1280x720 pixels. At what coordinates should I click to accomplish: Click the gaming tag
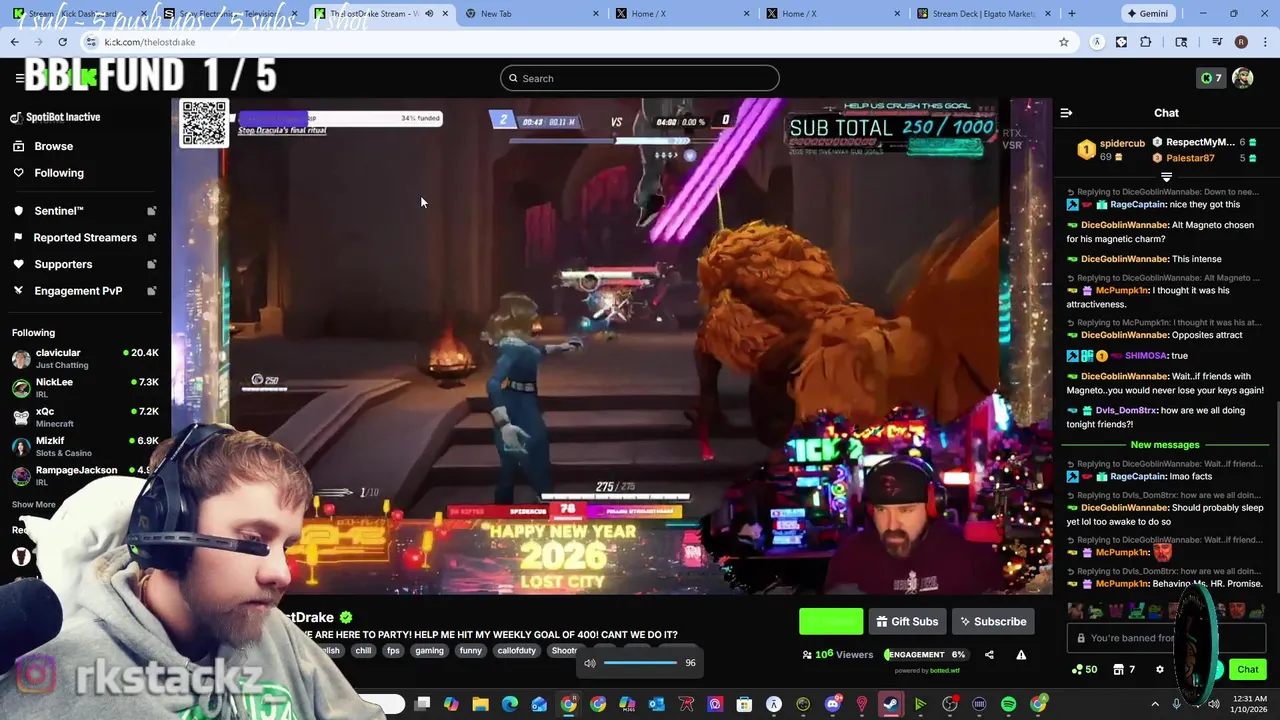pos(429,650)
